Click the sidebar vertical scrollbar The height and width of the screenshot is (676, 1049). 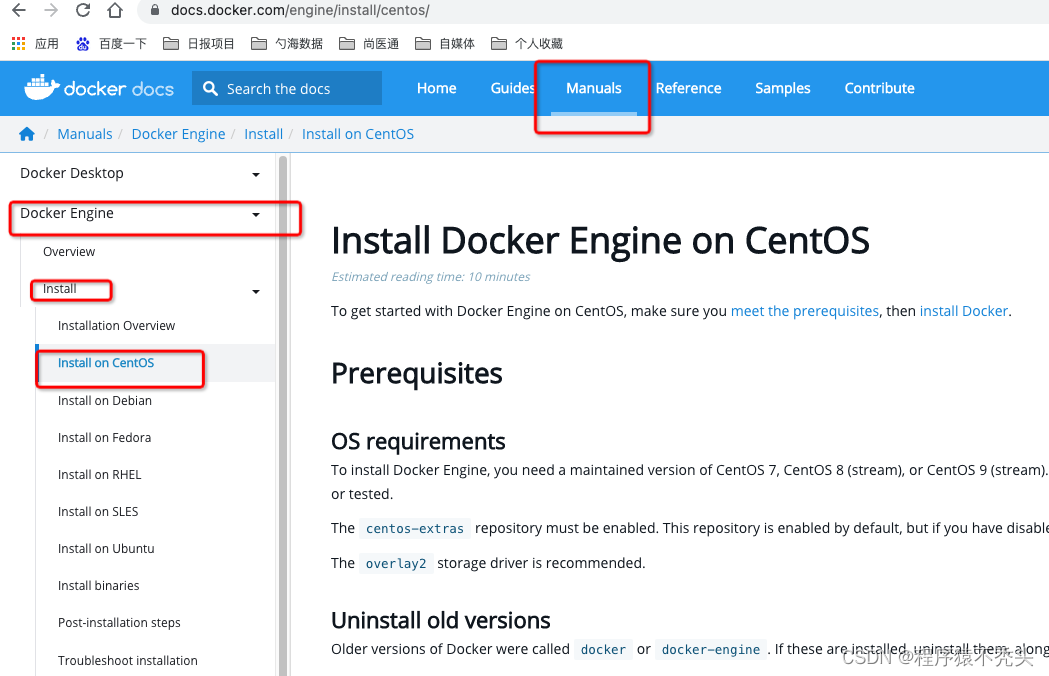(x=283, y=415)
